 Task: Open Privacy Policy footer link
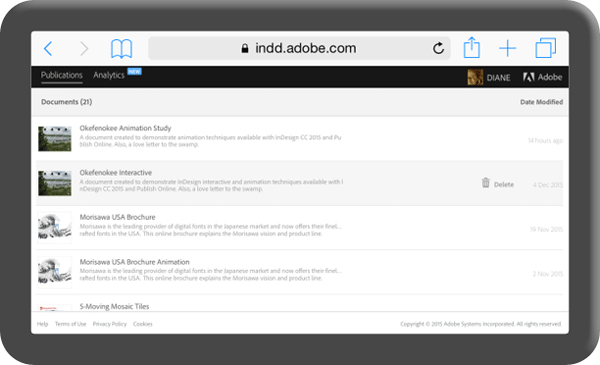pyautogui.click(x=109, y=324)
